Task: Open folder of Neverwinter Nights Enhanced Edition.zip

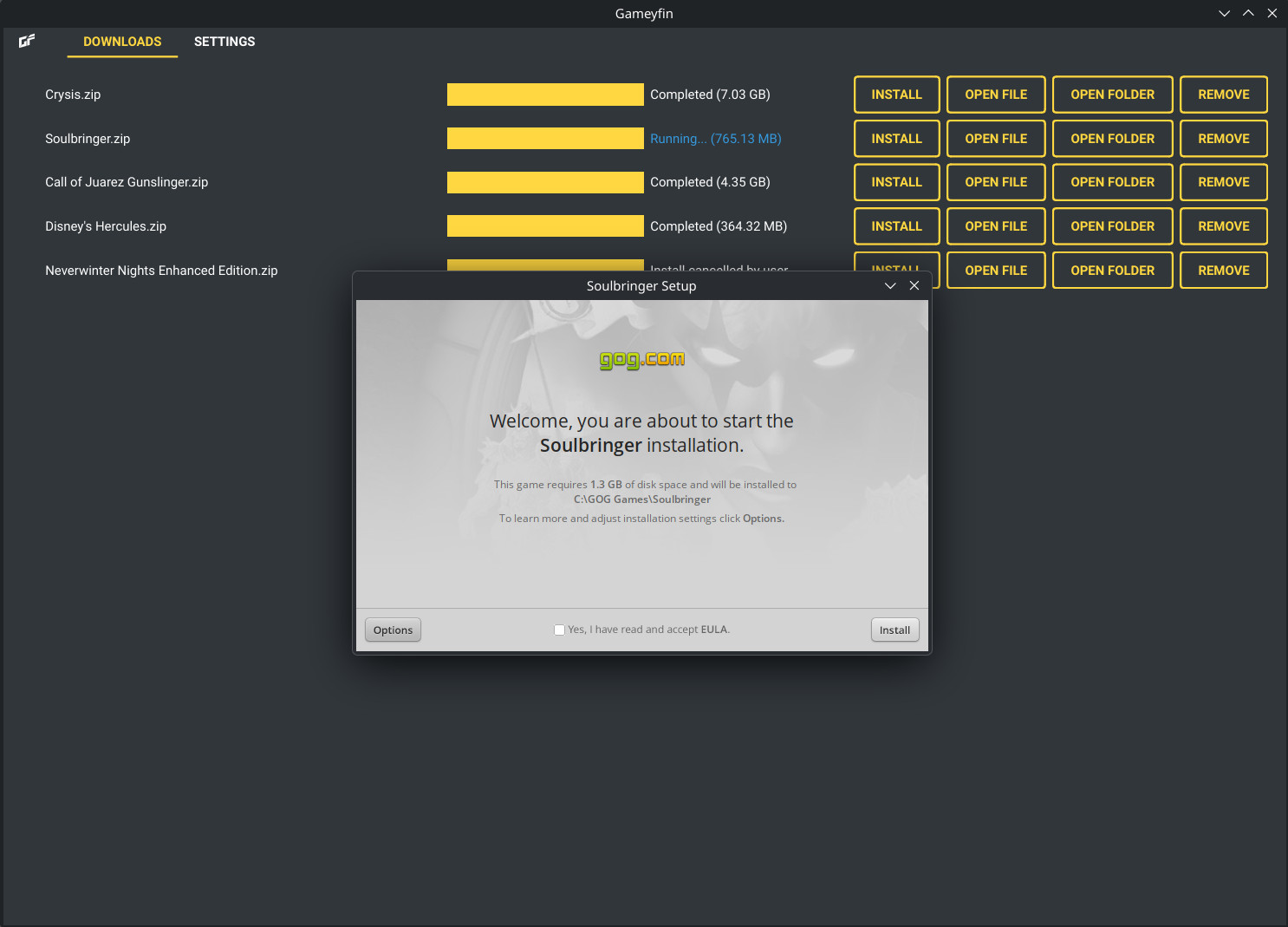Action: click(1113, 271)
